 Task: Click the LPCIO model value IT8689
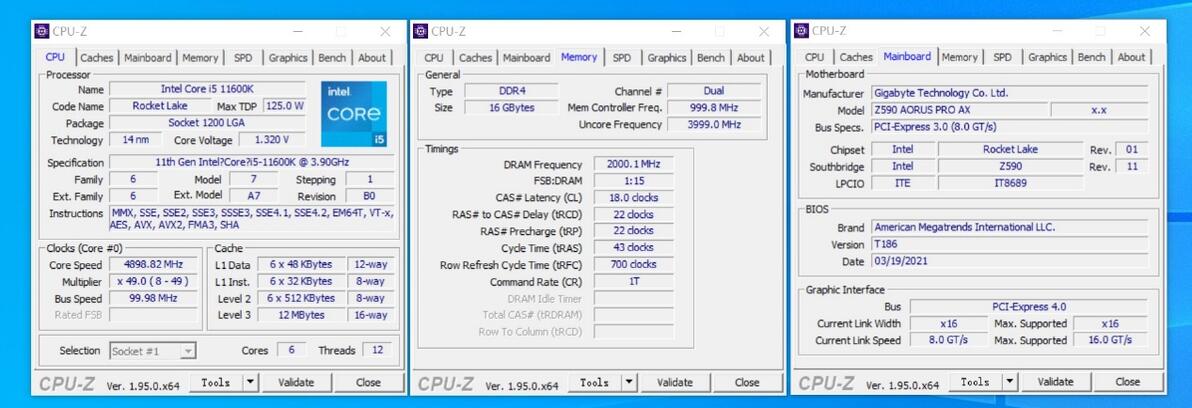point(1010,183)
